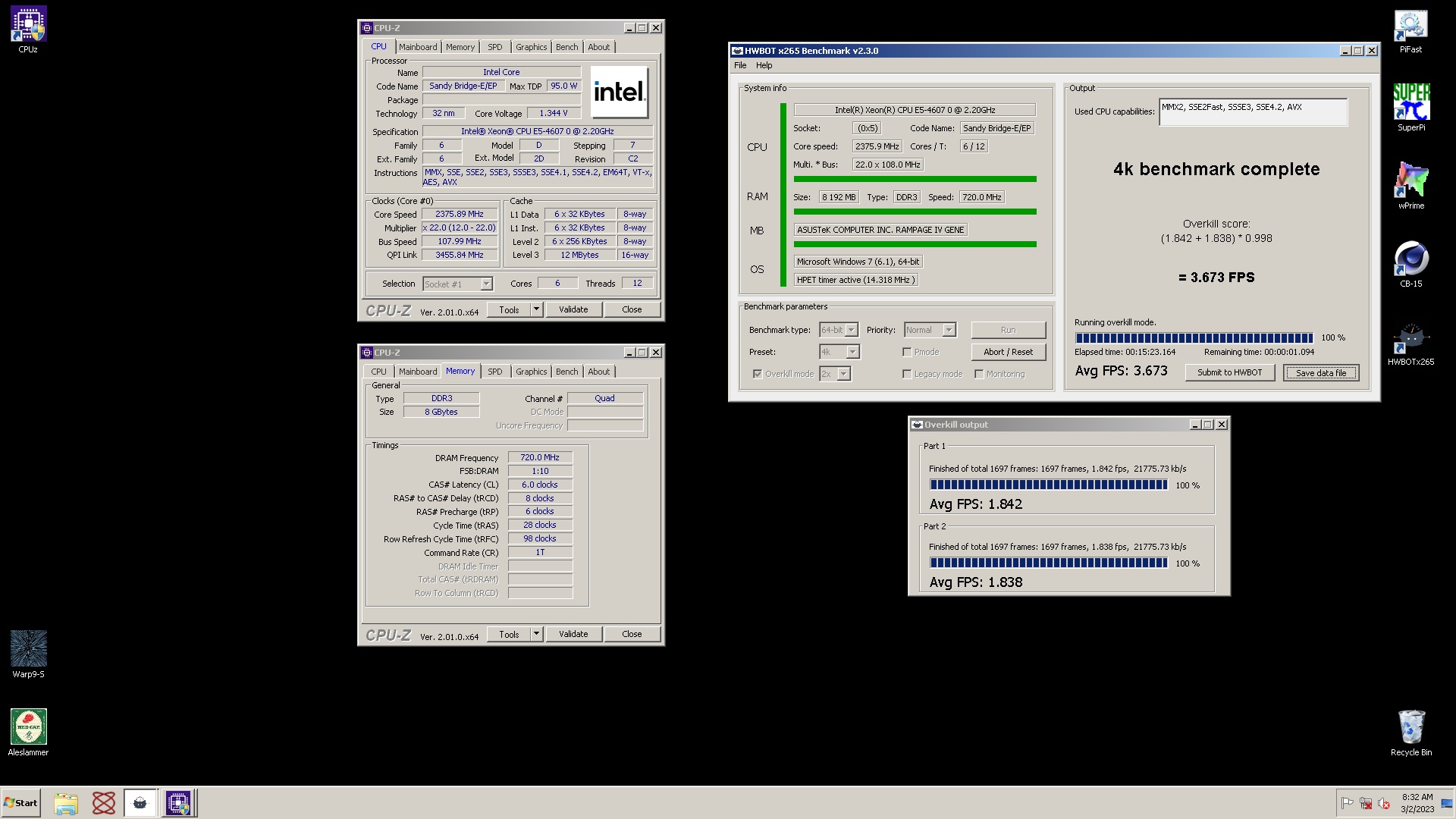Image resolution: width=1456 pixels, height=819 pixels.
Task: Click the Action Center flag tray icon
Action: coord(1348,803)
